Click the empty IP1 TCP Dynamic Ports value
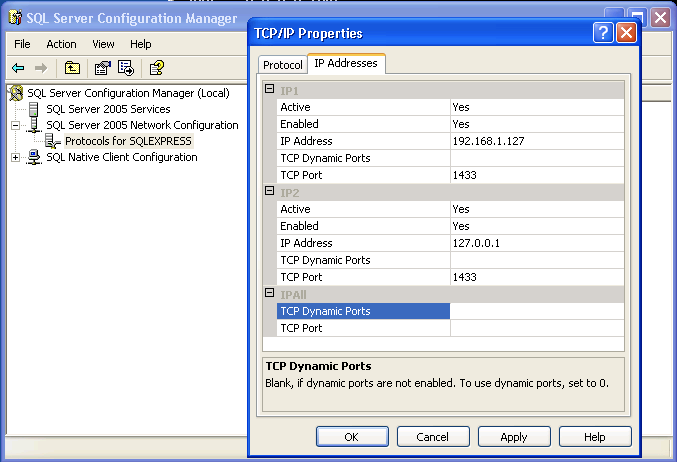677x462 pixels. click(537, 158)
